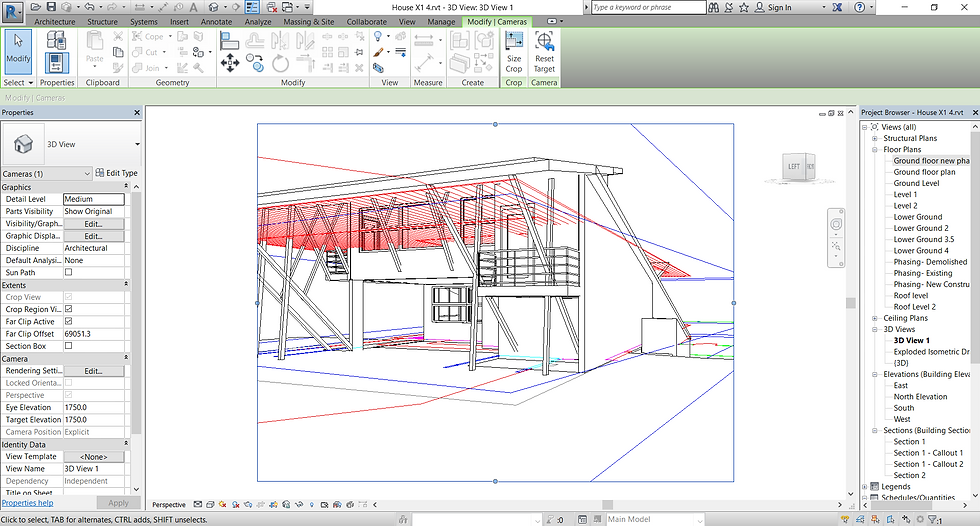
Task: Open the Select panel dropdown
Action: tap(18, 82)
